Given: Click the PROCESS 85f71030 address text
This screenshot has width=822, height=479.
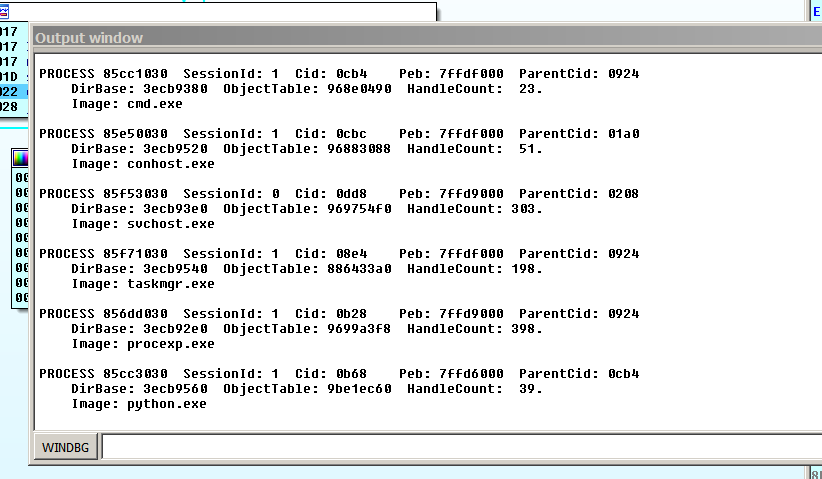Looking at the screenshot, I should click(135, 254).
